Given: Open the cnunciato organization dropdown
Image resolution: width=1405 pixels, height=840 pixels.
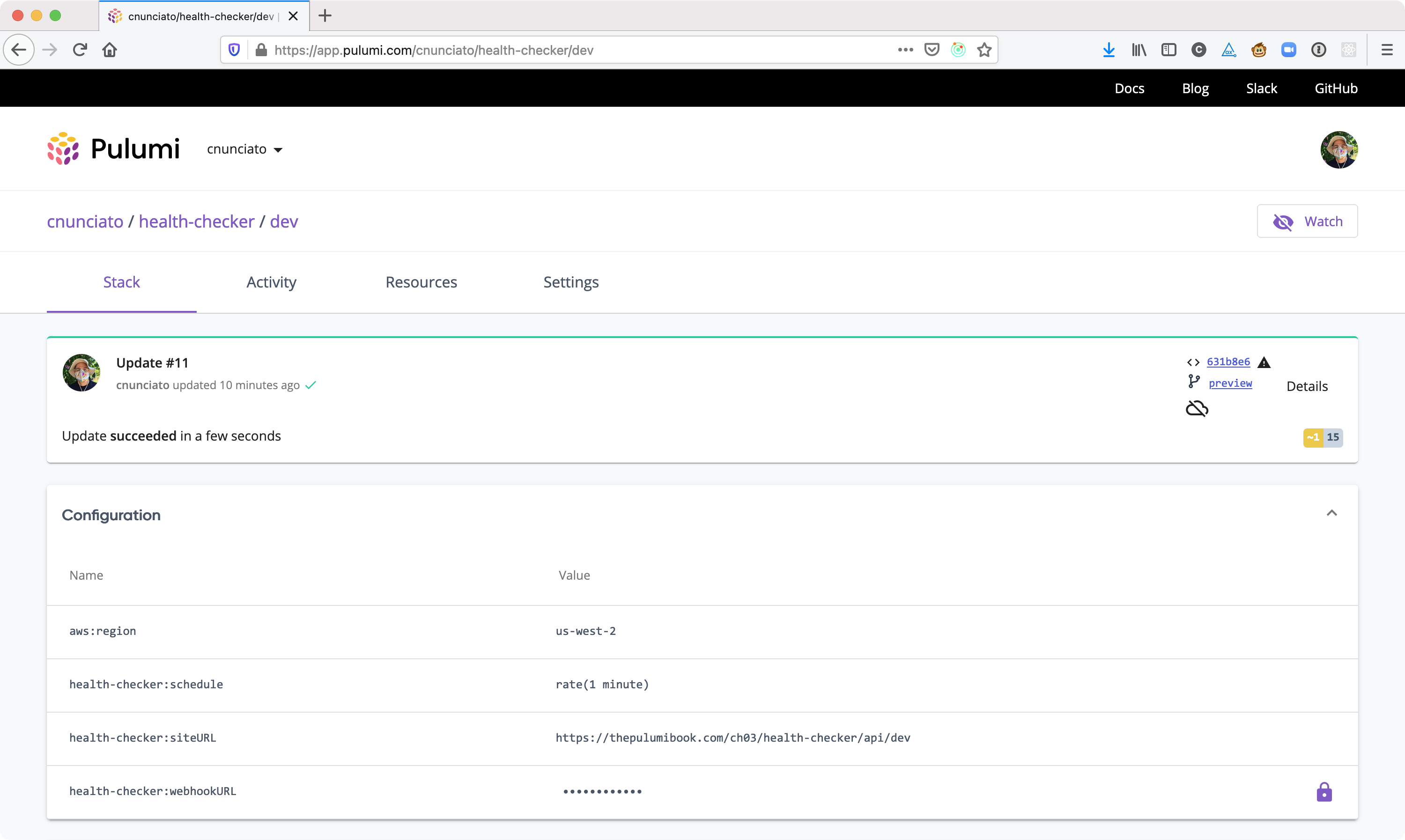Looking at the screenshot, I should [x=244, y=149].
